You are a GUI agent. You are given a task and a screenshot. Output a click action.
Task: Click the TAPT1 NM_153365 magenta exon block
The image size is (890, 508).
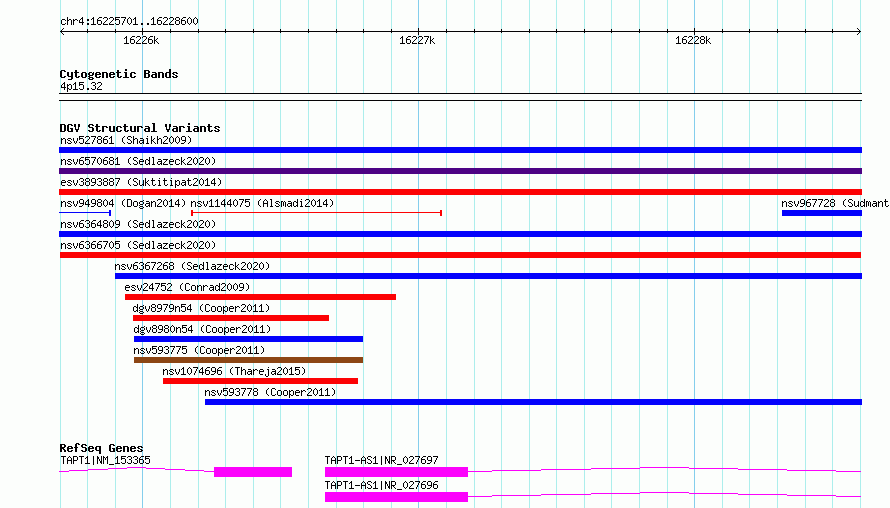(253, 472)
